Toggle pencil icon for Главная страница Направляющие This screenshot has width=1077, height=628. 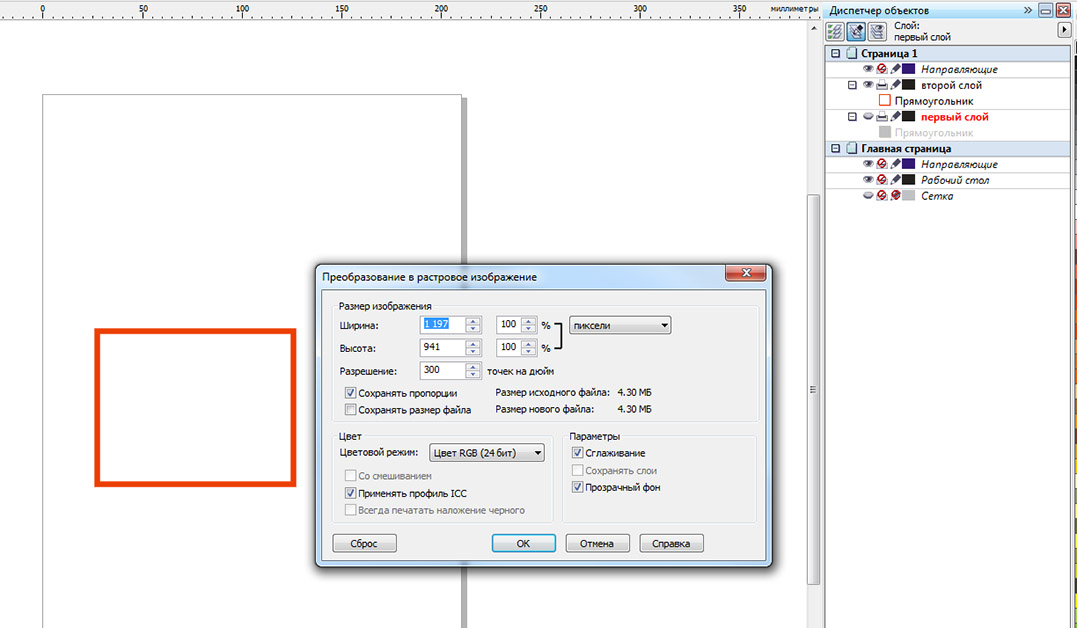click(895, 164)
